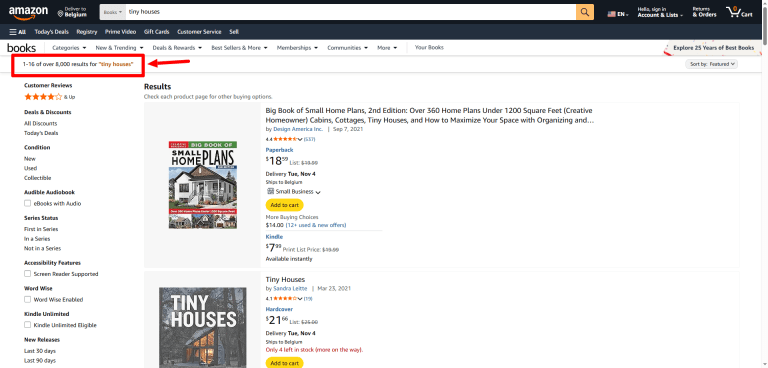Viewport: 768px width, 368px height.
Task: Open Small Home Plans cover thumbnail
Action: coord(203,185)
